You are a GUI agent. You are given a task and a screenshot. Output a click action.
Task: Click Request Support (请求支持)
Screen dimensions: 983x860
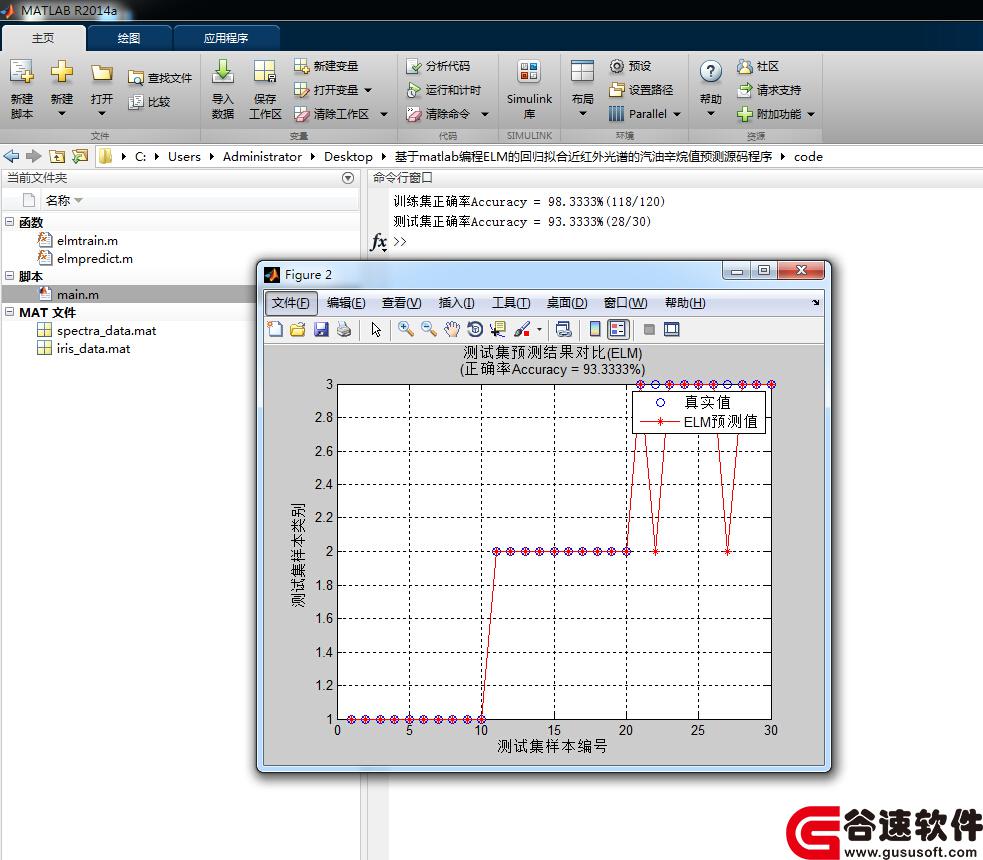tap(769, 90)
